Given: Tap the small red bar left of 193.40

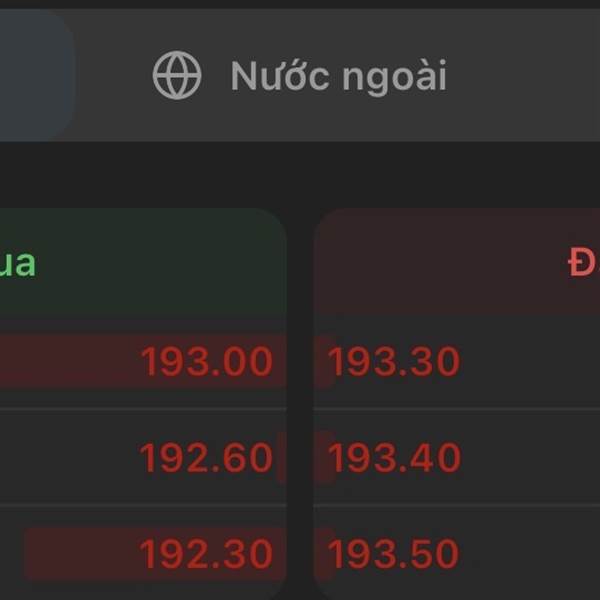Looking at the screenshot, I should (322, 458).
